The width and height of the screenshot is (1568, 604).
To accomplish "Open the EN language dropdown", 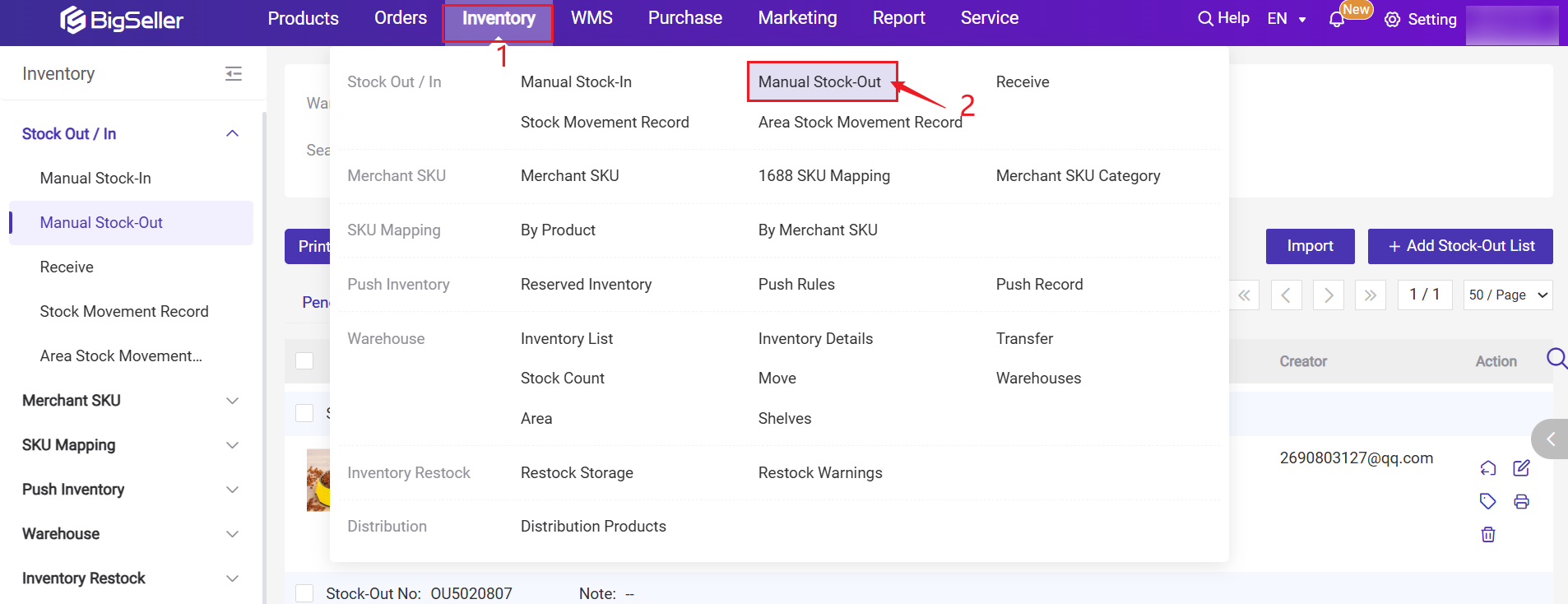I will point(1287,19).
